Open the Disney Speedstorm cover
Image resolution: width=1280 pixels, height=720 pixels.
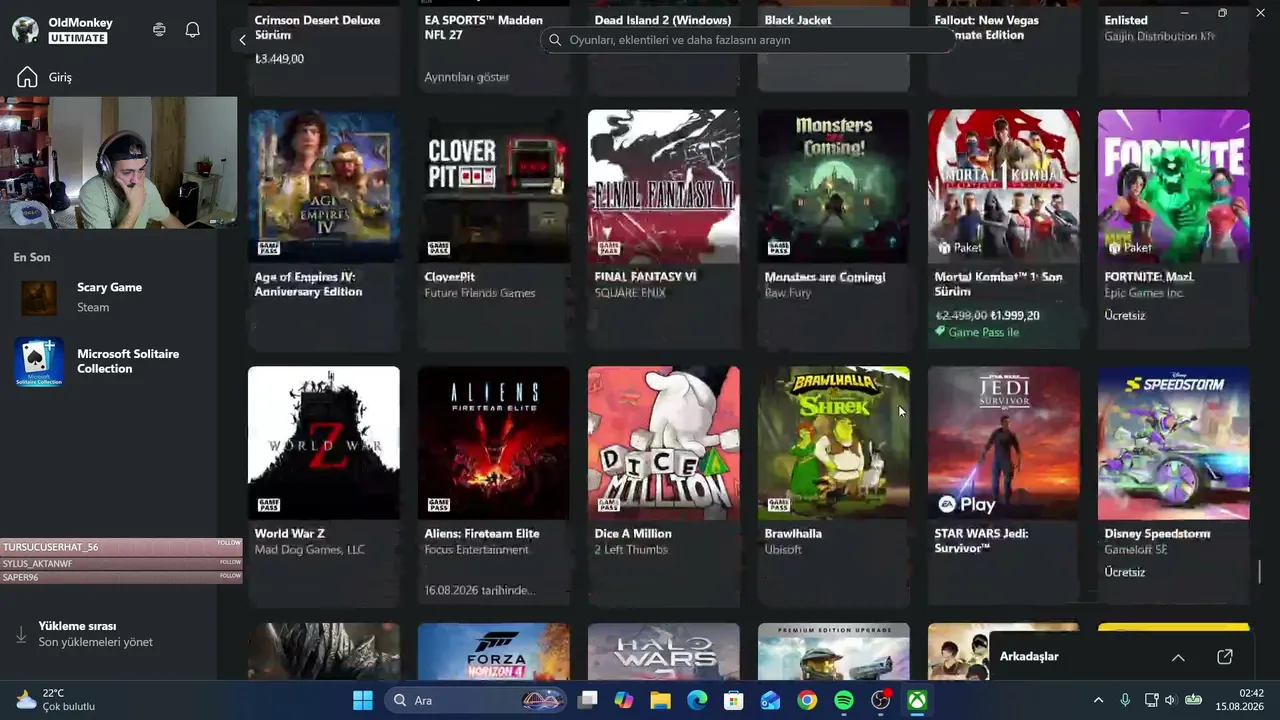coord(1174,443)
